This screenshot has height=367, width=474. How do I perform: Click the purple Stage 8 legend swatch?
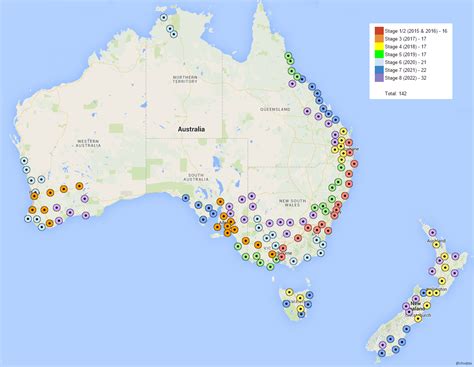(x=379, y=78)
